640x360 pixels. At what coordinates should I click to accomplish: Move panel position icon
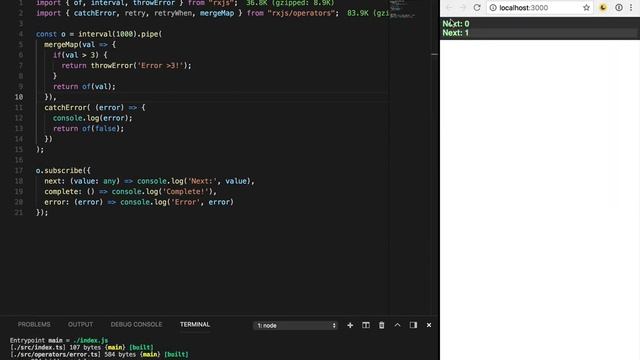[413, 325]
